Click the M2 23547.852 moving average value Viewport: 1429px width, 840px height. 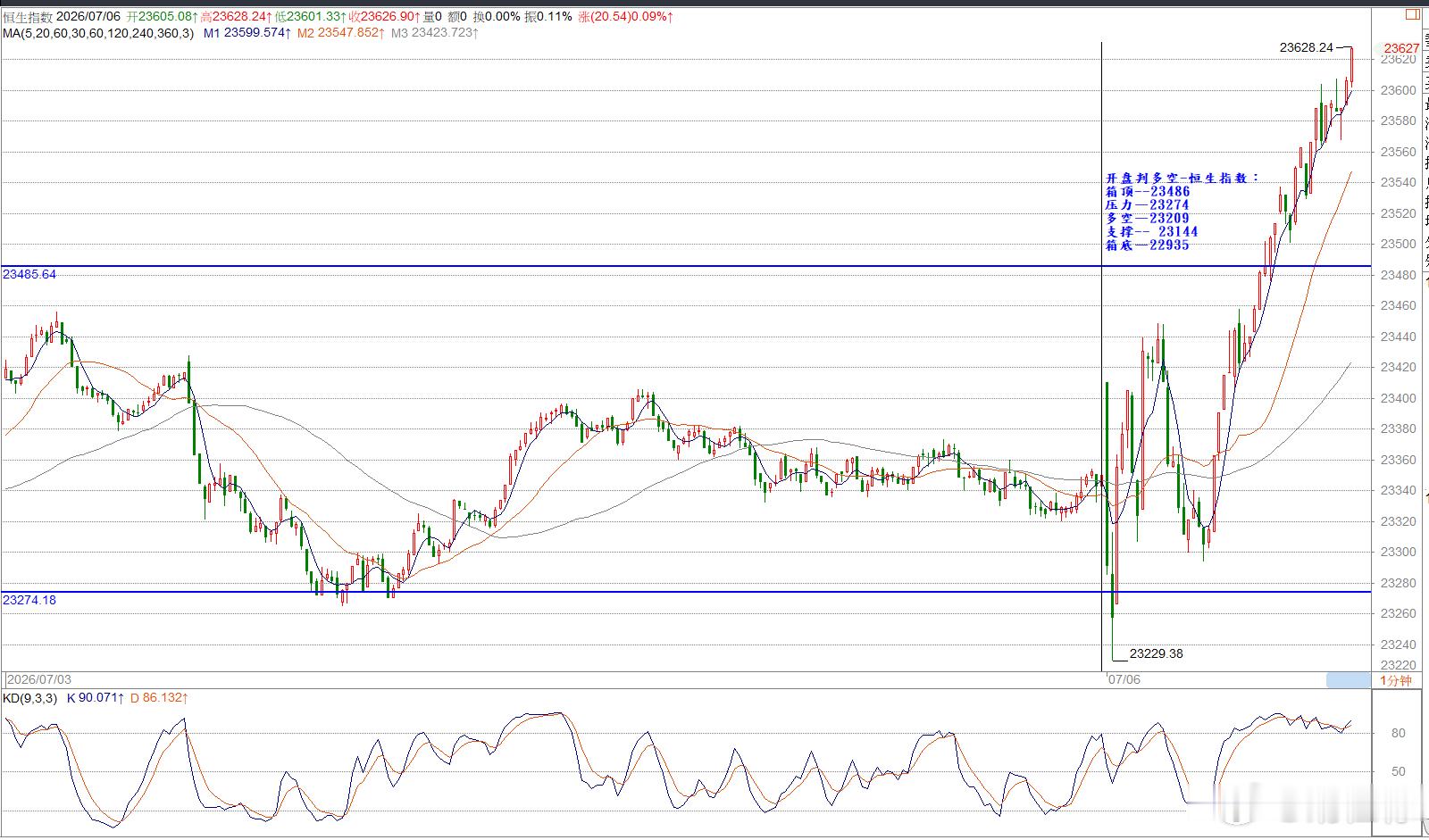point(341,33)
